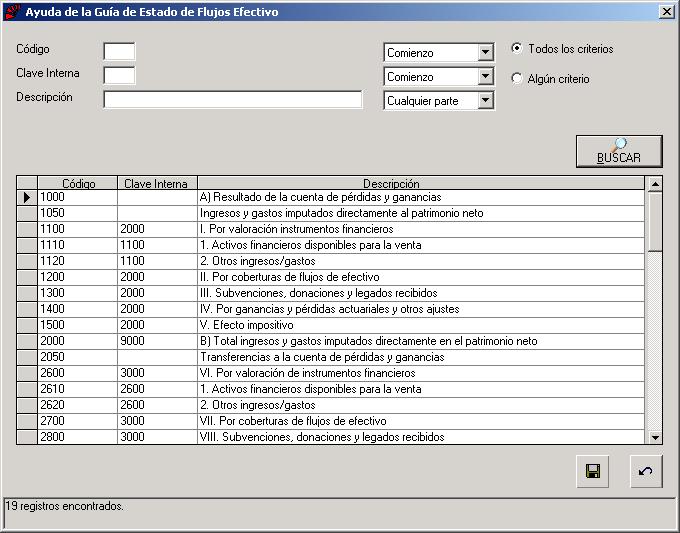
Task: Click the row selector for code 2000
Action: [x=27, y=341]
